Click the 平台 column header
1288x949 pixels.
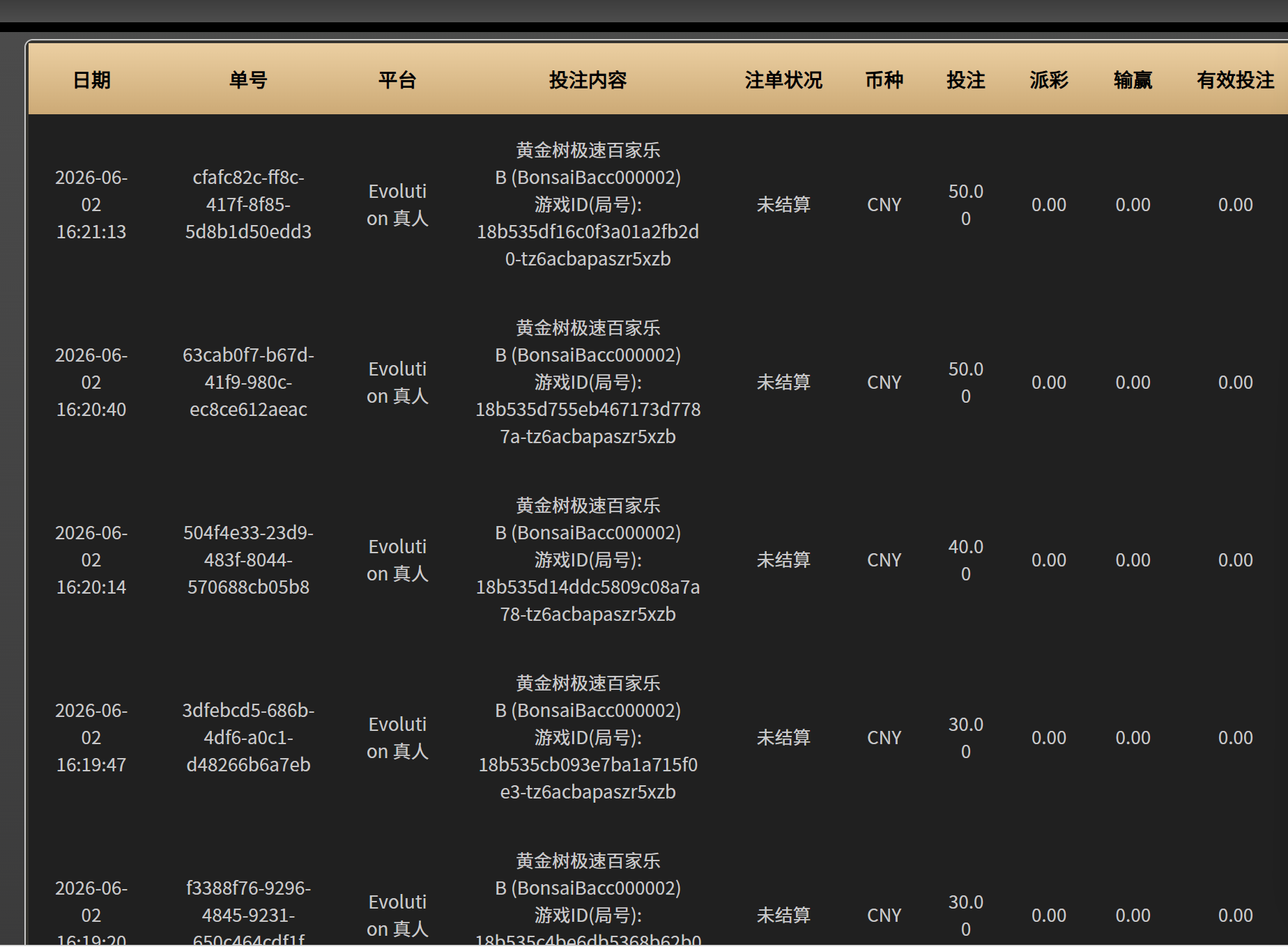click(397, 80)
